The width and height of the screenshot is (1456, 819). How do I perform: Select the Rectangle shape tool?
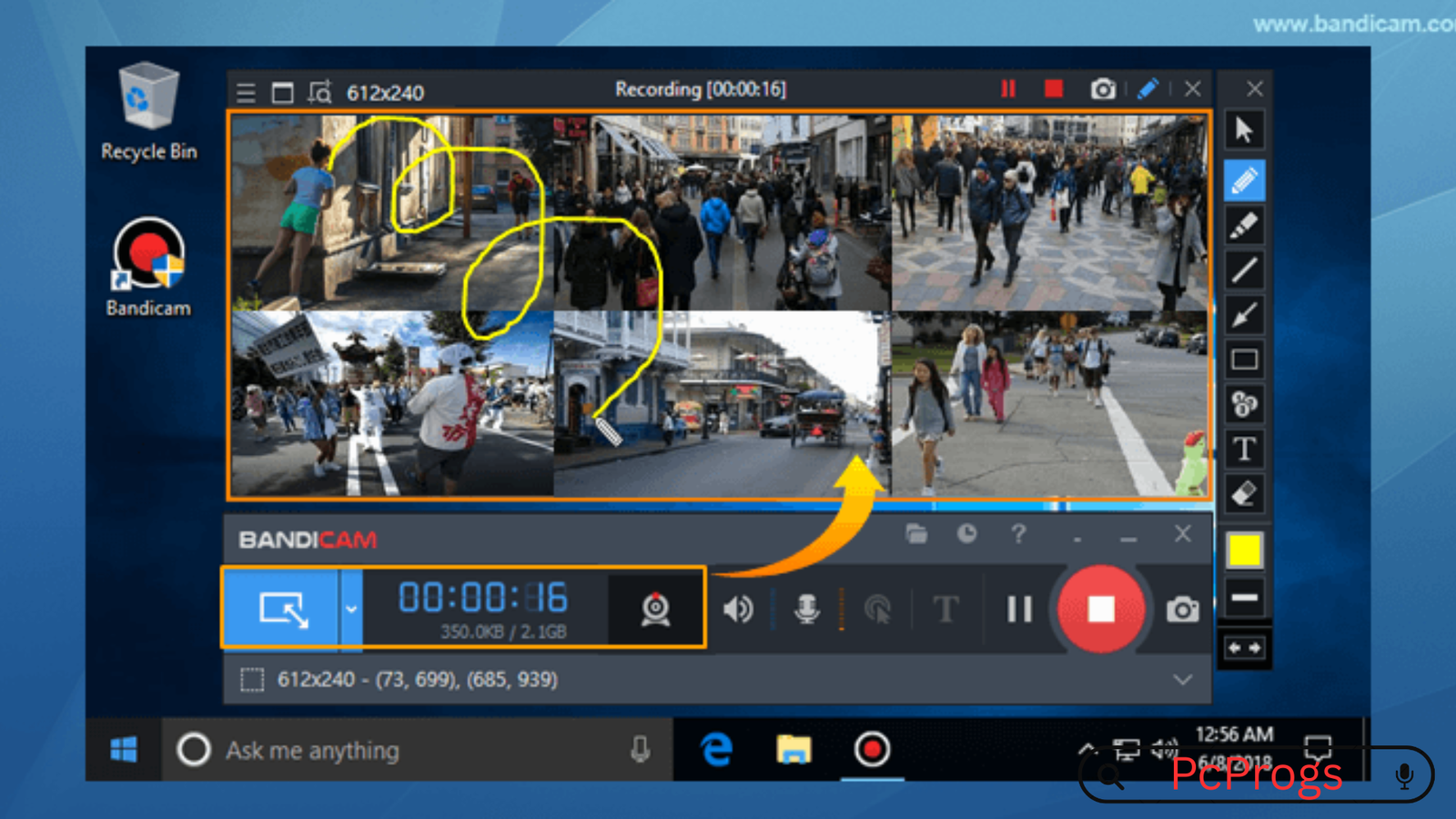click(1244, 359)
